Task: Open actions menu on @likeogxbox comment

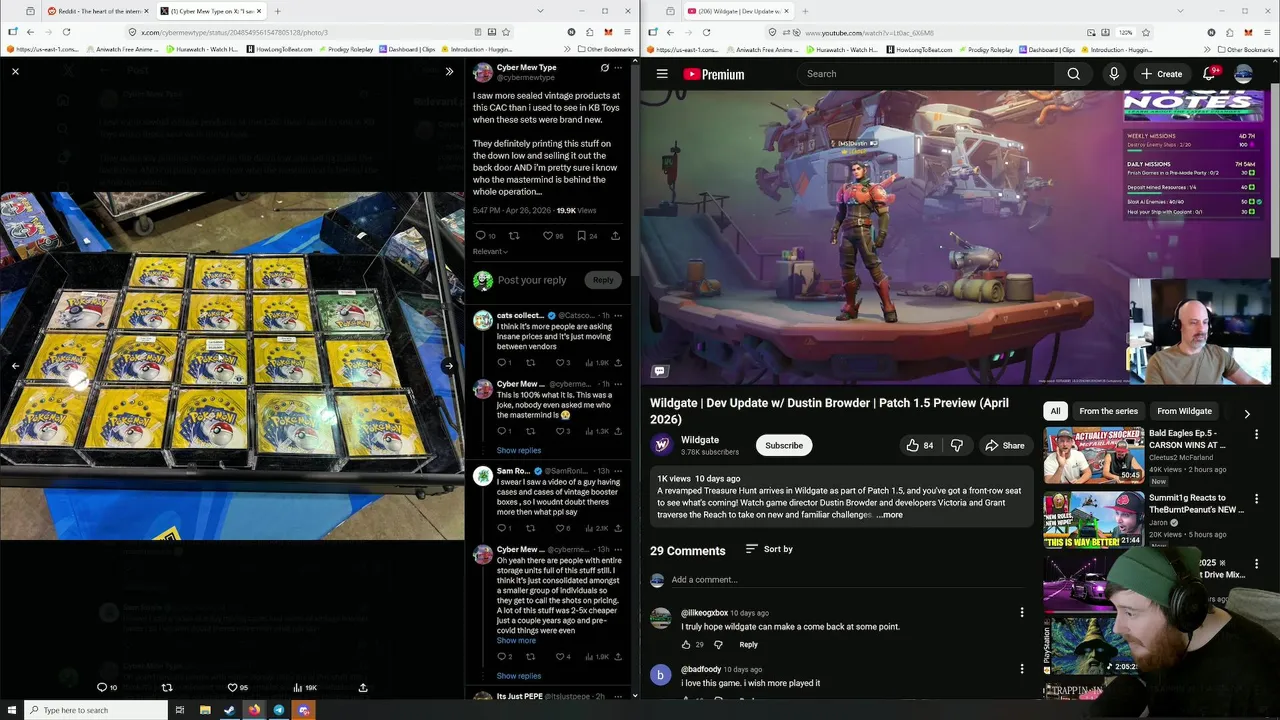Action: (x=1022, y=612)
